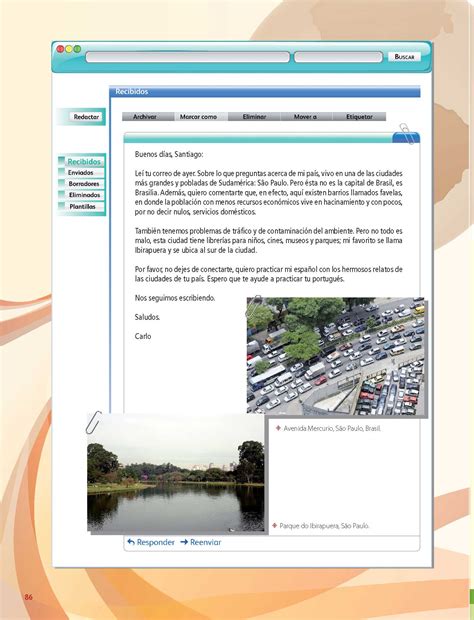Click the Mover a toolbar button

[305, 117]
